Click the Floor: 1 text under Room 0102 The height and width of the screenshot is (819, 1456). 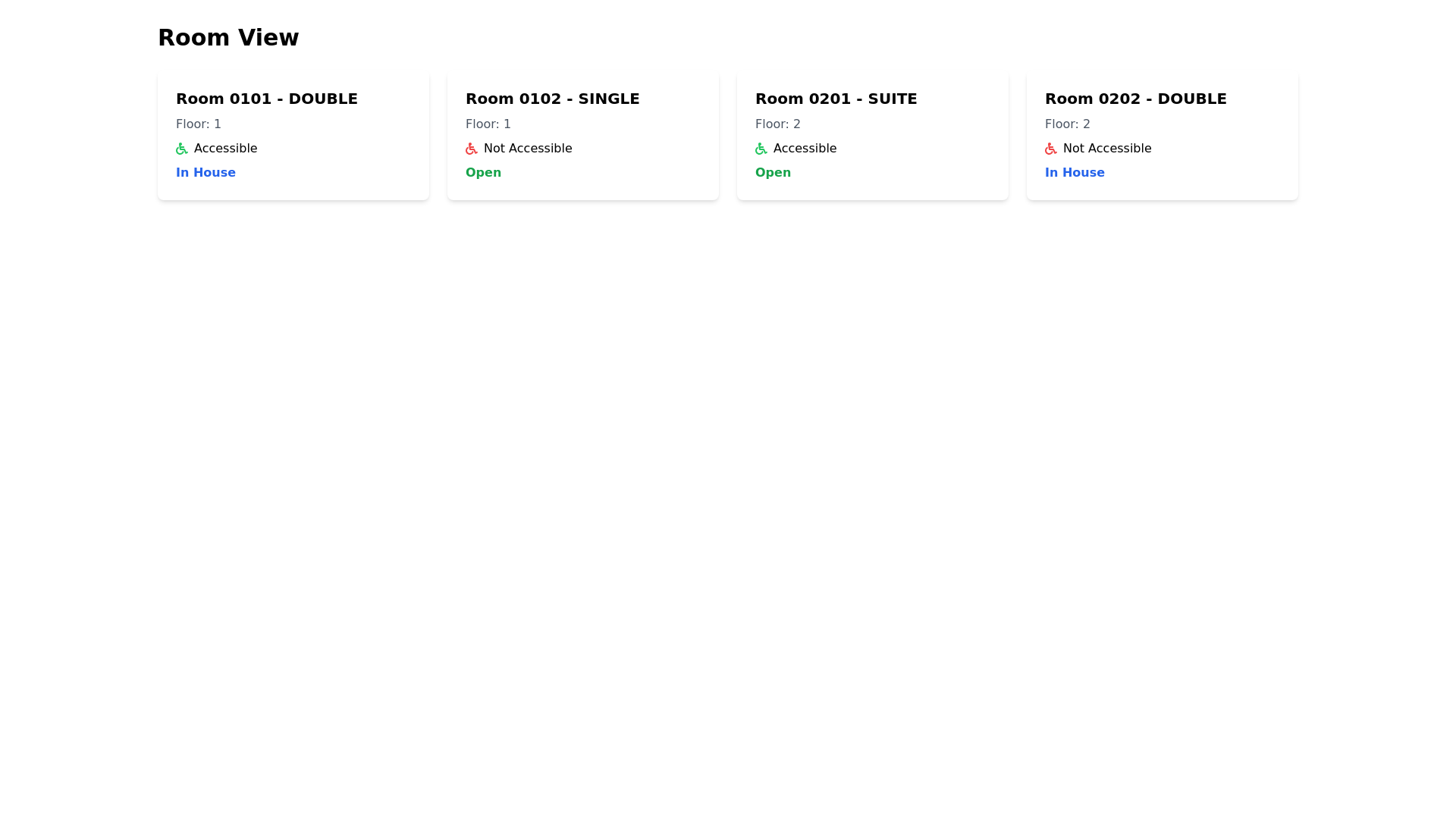click(x=488, y=124)
